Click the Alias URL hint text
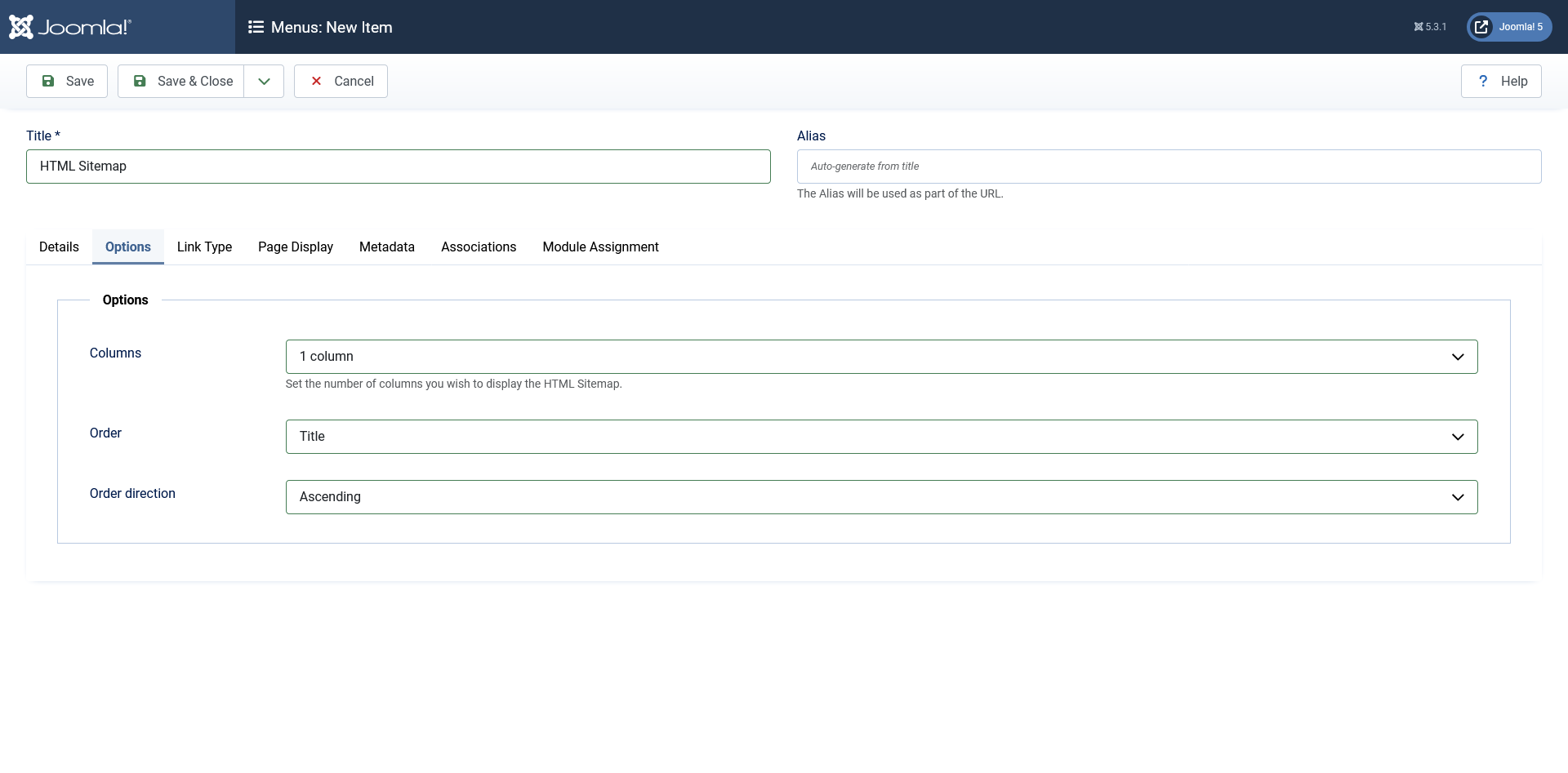1568x773 pixels. (x=900, y=193)
